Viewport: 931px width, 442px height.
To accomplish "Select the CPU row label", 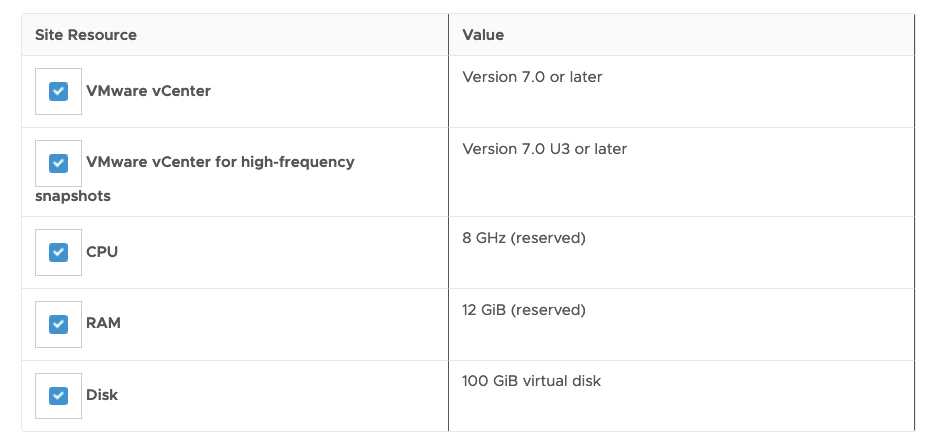I will (x=102, y=251).
